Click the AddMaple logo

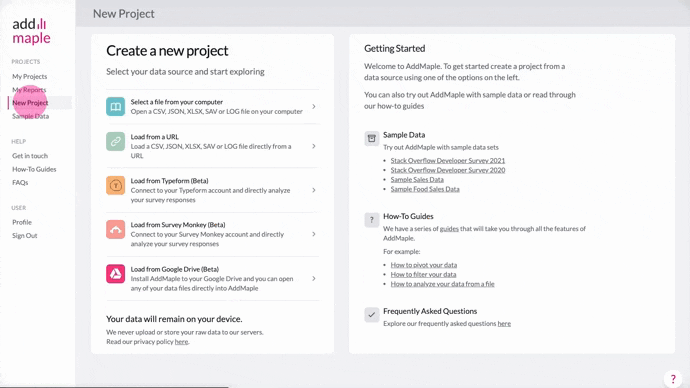(31, 31)
